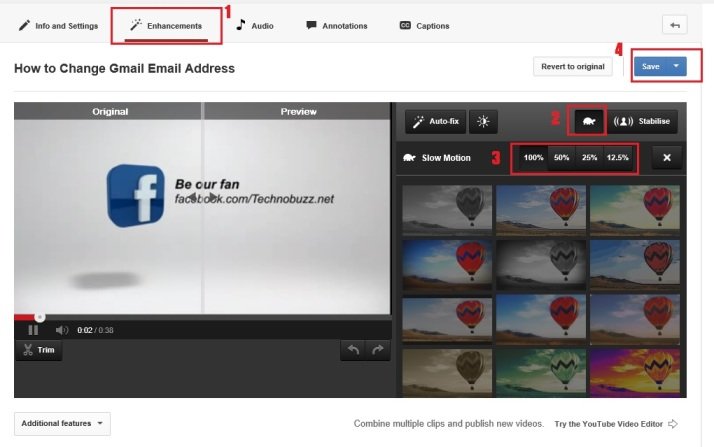714x447 pixels.
Task: Select the top row middle balloon filter
Action: pos(541,209)
